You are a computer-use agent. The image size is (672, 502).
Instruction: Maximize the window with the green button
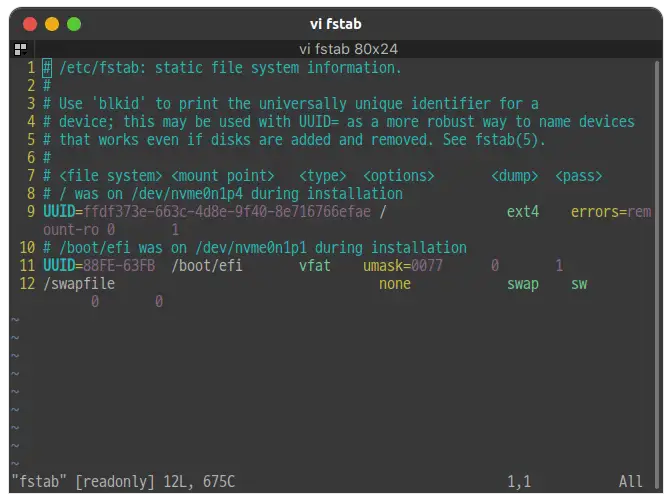(74, 24)
